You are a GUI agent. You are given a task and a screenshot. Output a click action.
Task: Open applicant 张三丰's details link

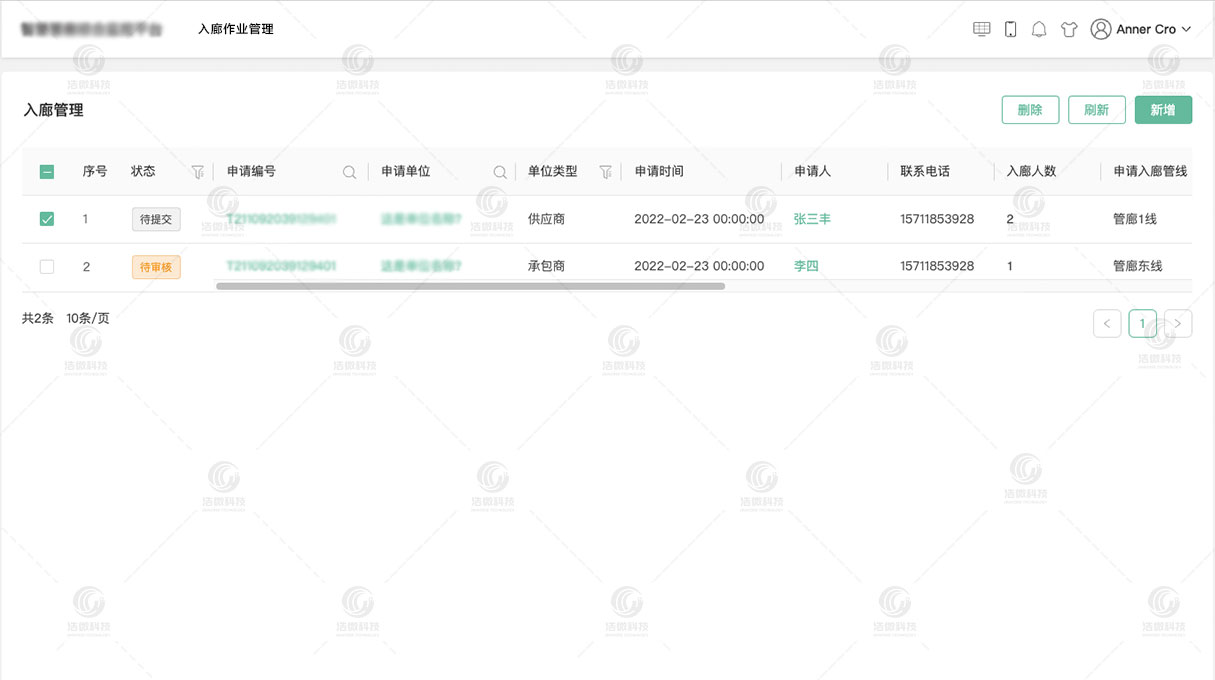click(x=811, y=219)
